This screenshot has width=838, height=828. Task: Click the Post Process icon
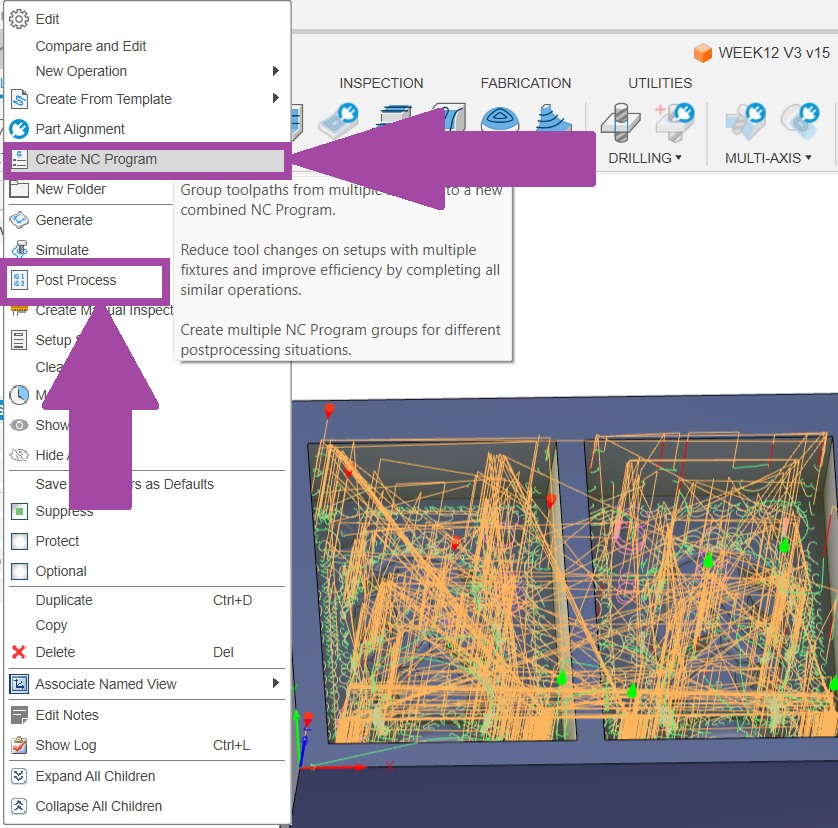click(19, 280)
